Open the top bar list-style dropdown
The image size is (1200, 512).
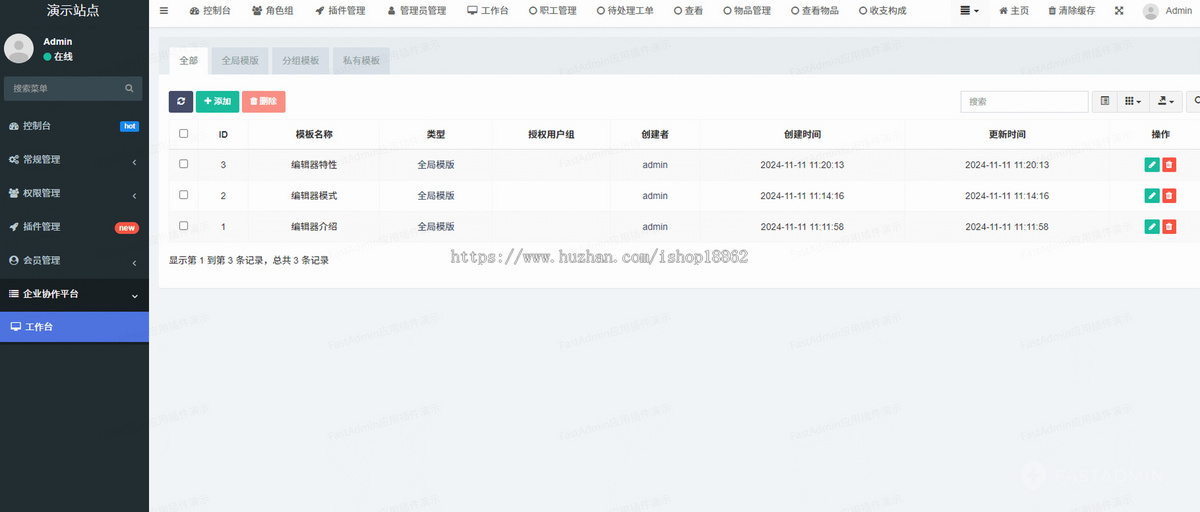pos(969,11)
